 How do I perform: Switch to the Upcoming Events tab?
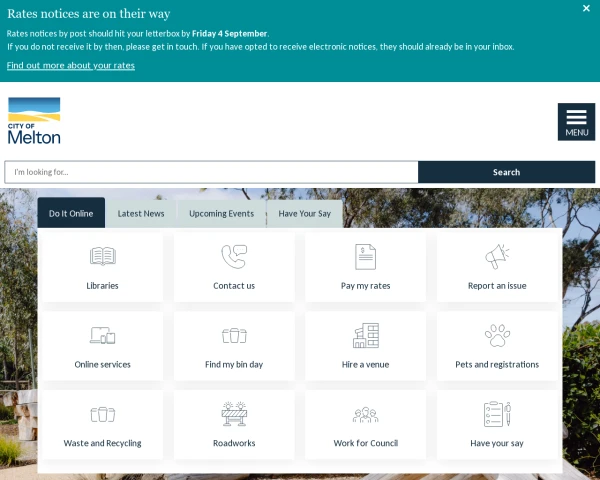click(x=222, y=214)
